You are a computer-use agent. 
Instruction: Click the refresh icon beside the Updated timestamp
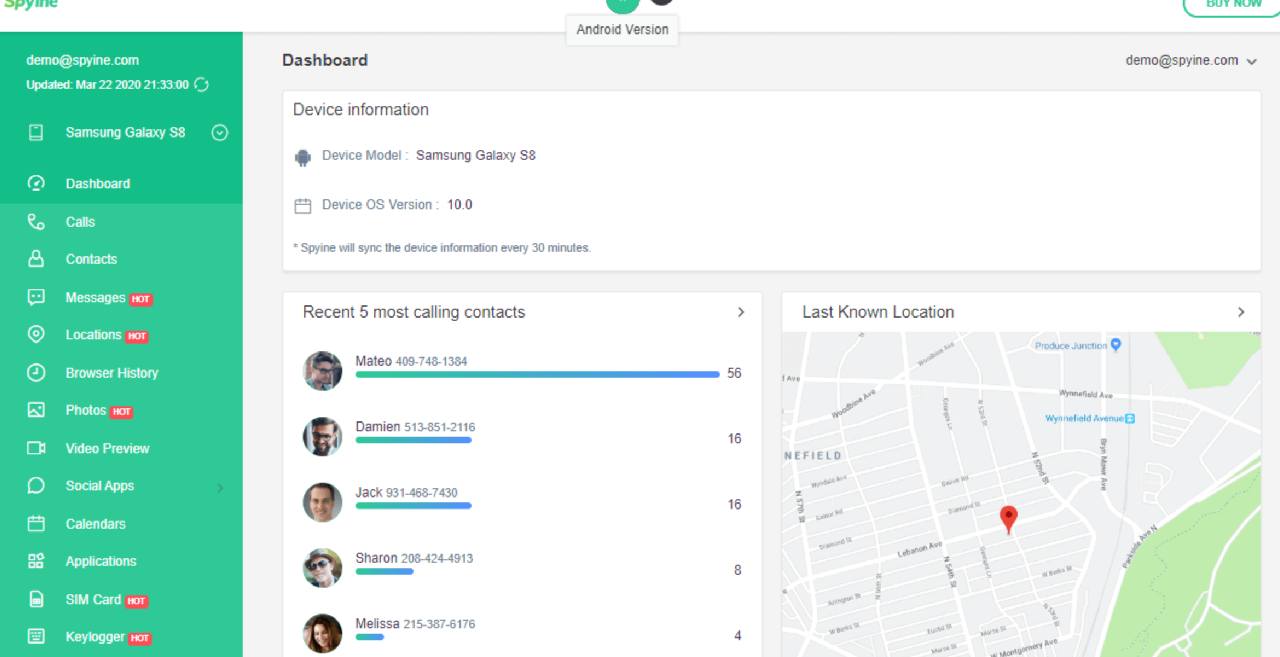[202, 85]
